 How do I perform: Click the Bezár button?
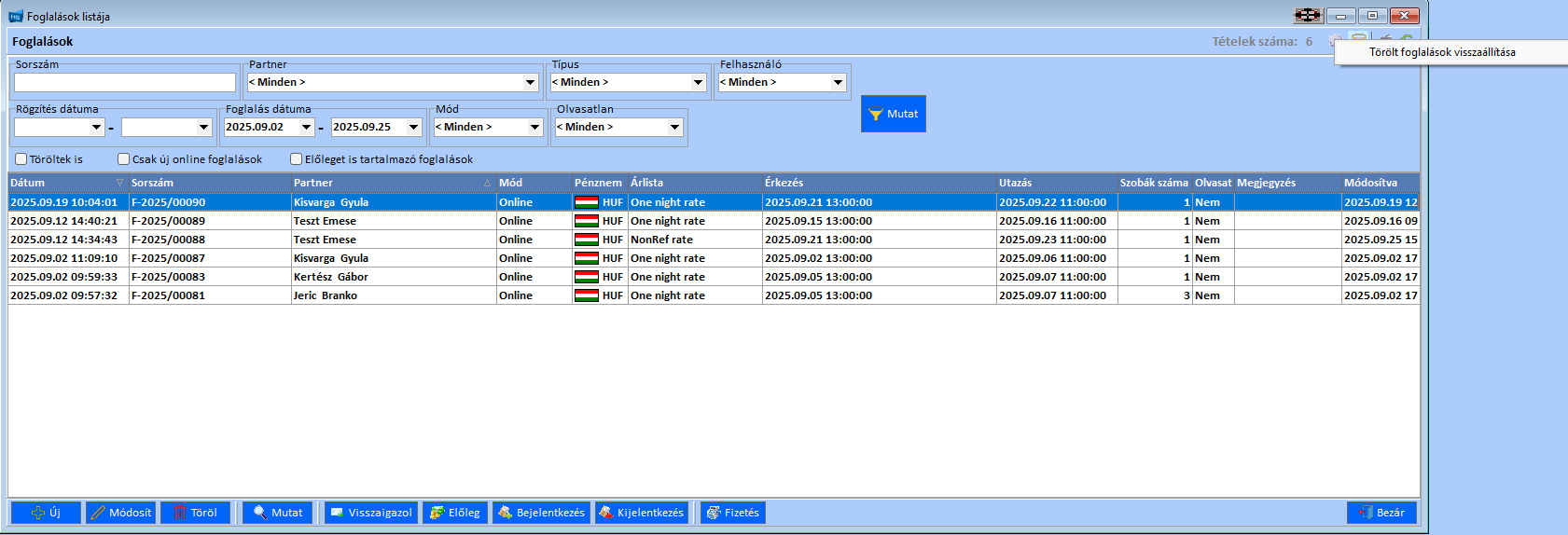(x=1381, y=513)
